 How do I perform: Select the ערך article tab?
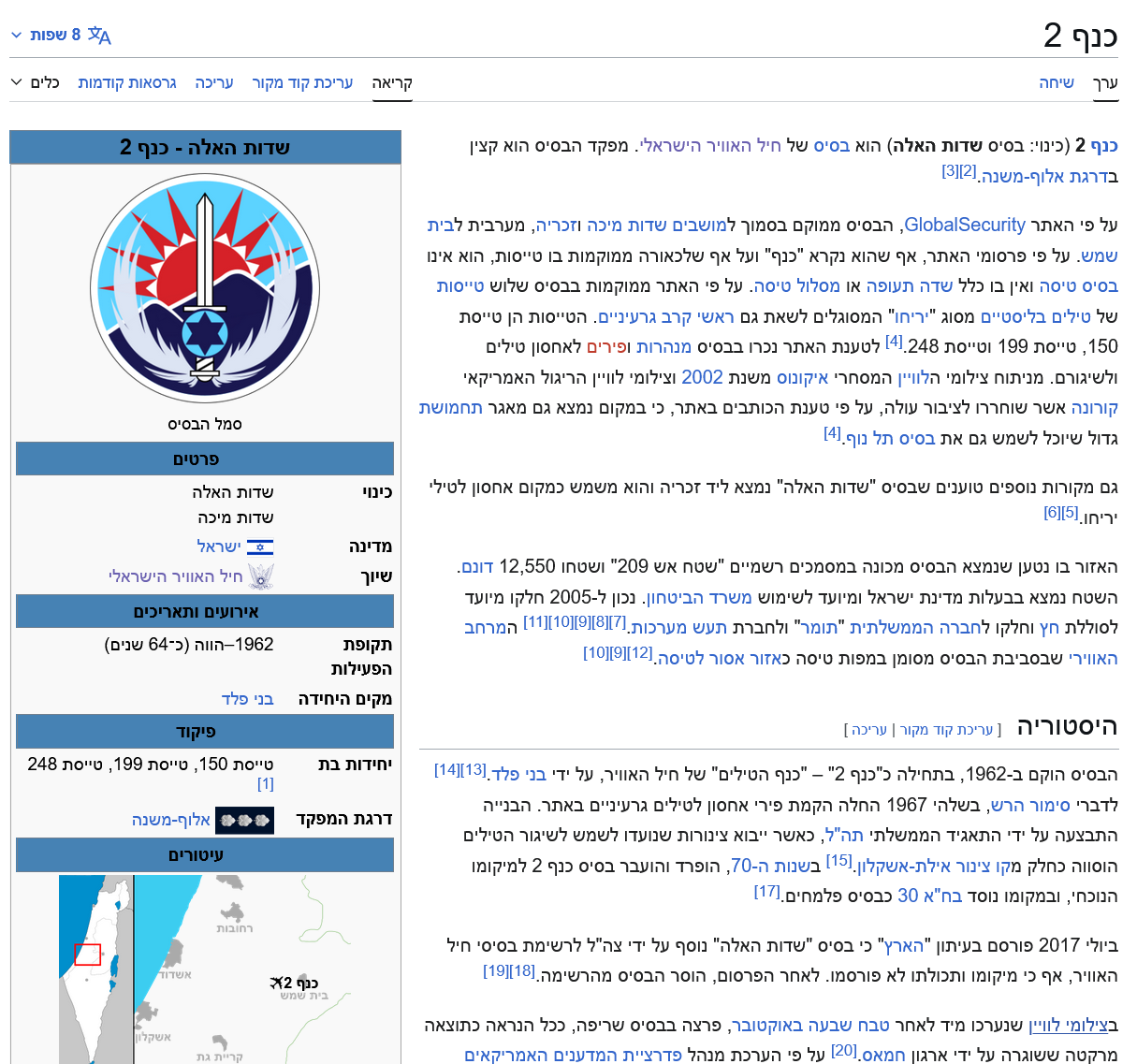pos(1105,83)
